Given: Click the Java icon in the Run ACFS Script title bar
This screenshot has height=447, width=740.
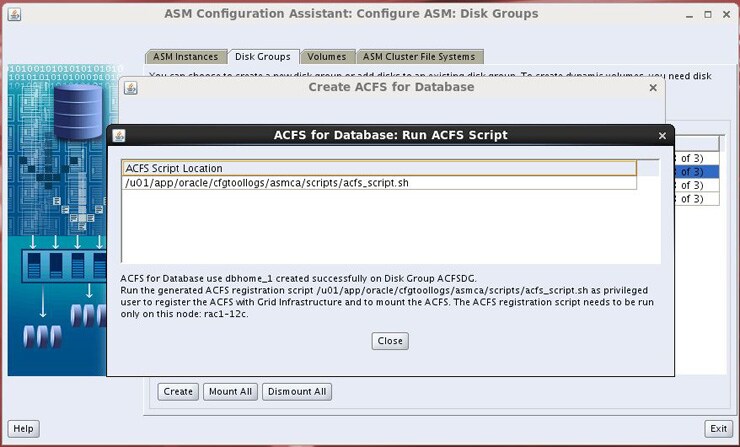Looking at the screenshot, I should [x=119, y=135].
